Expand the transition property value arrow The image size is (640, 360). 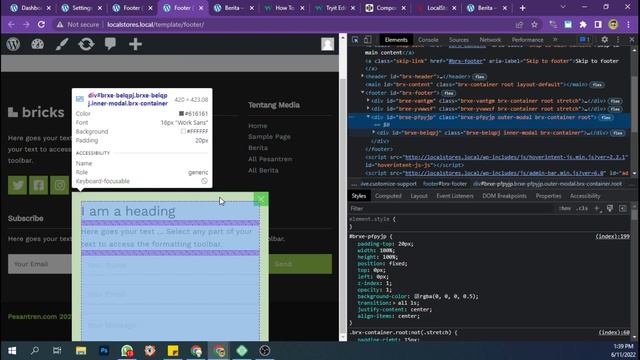pos(394,303)
